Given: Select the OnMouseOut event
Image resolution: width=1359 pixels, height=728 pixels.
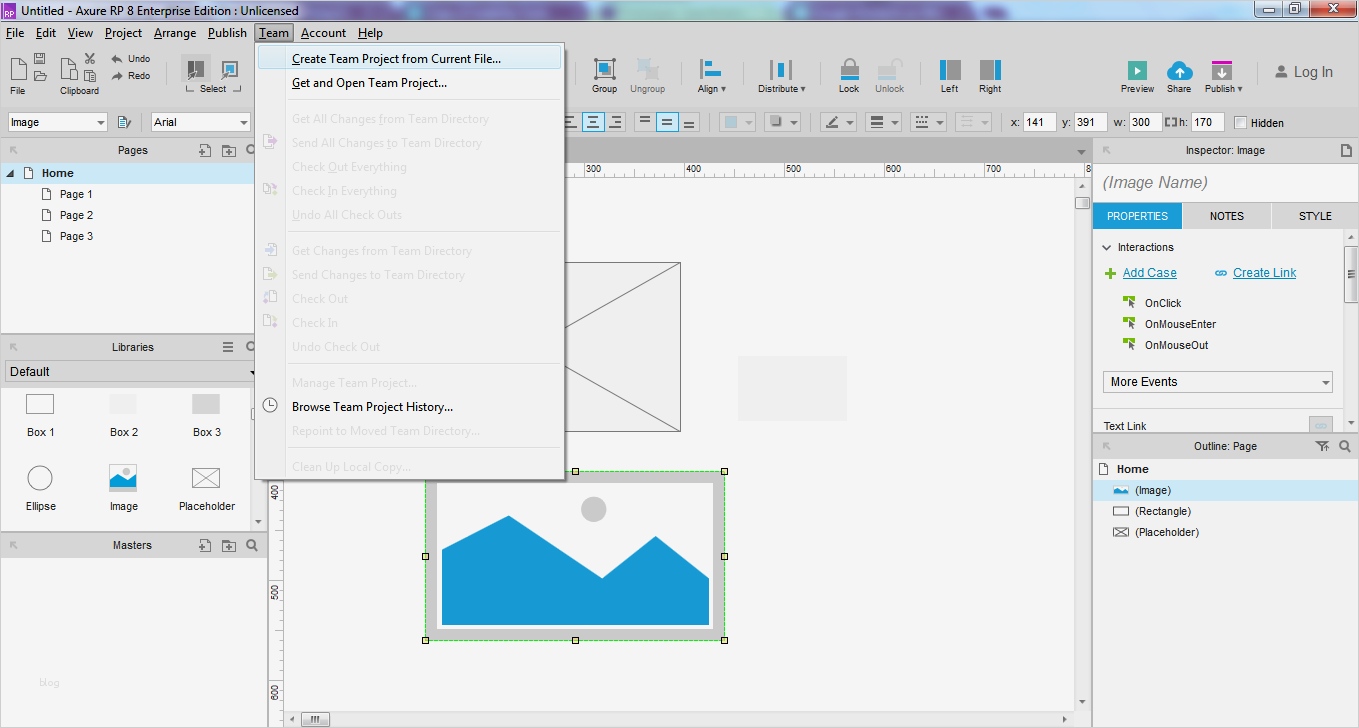Looking at the screenshot, I should 1176,345.
